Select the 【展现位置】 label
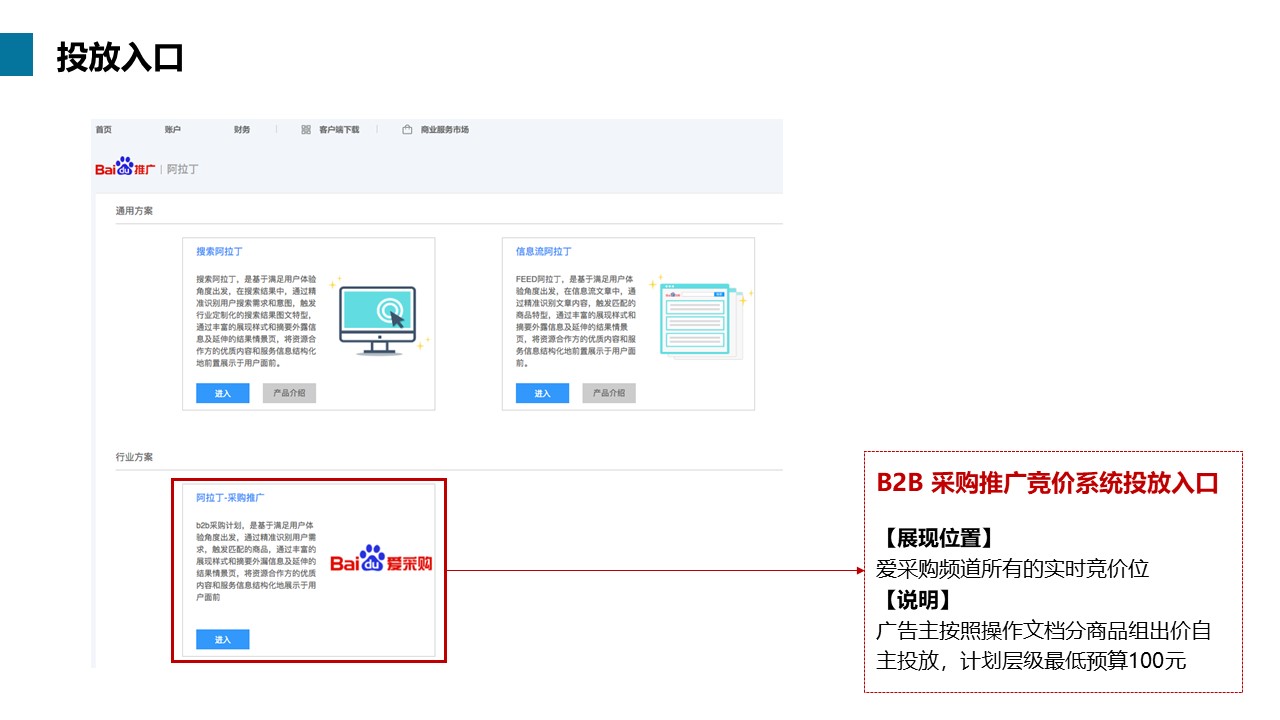Viewport: 1280px width, 720px height. 936,538
